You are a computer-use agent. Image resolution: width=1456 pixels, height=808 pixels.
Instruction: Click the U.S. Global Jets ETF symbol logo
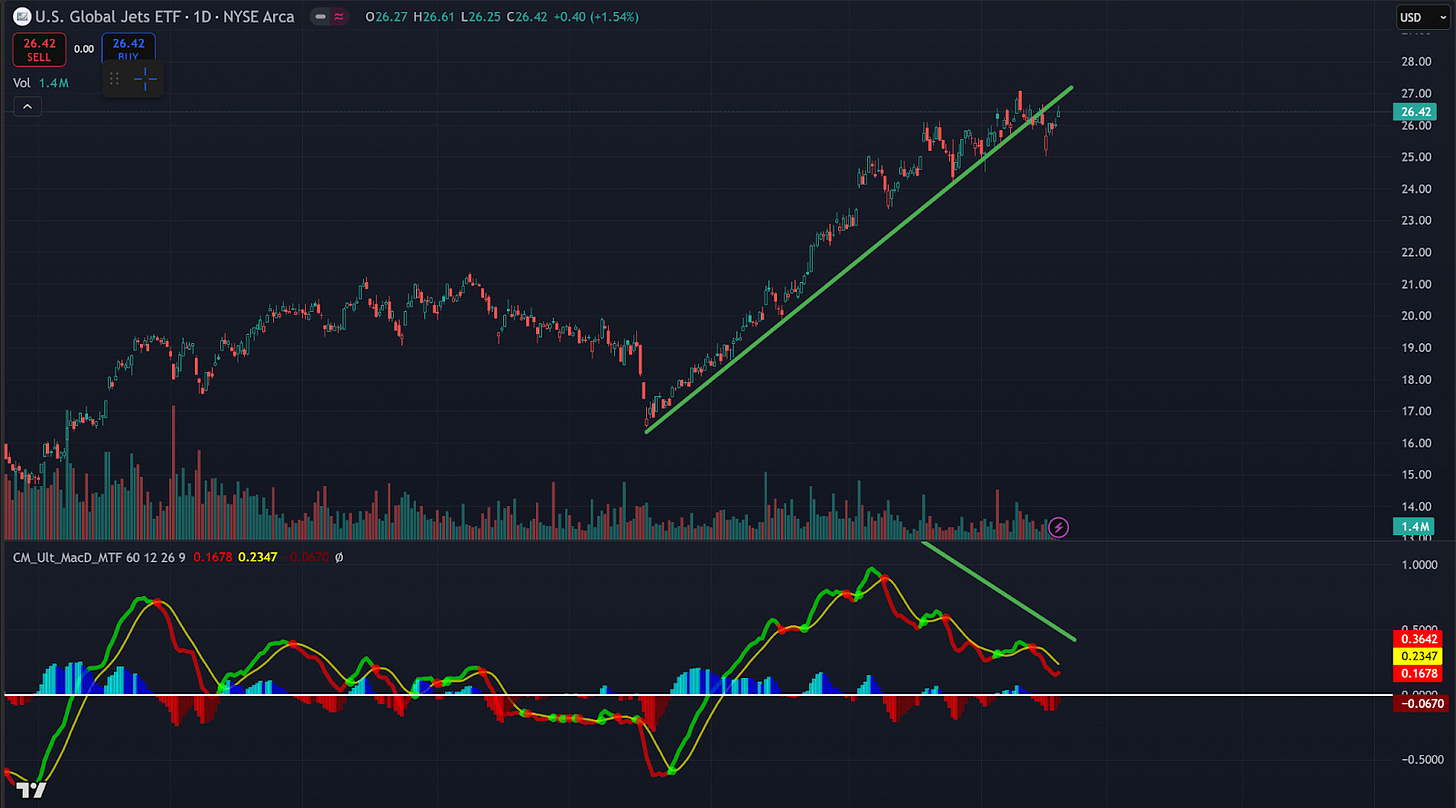click(22, 17)
